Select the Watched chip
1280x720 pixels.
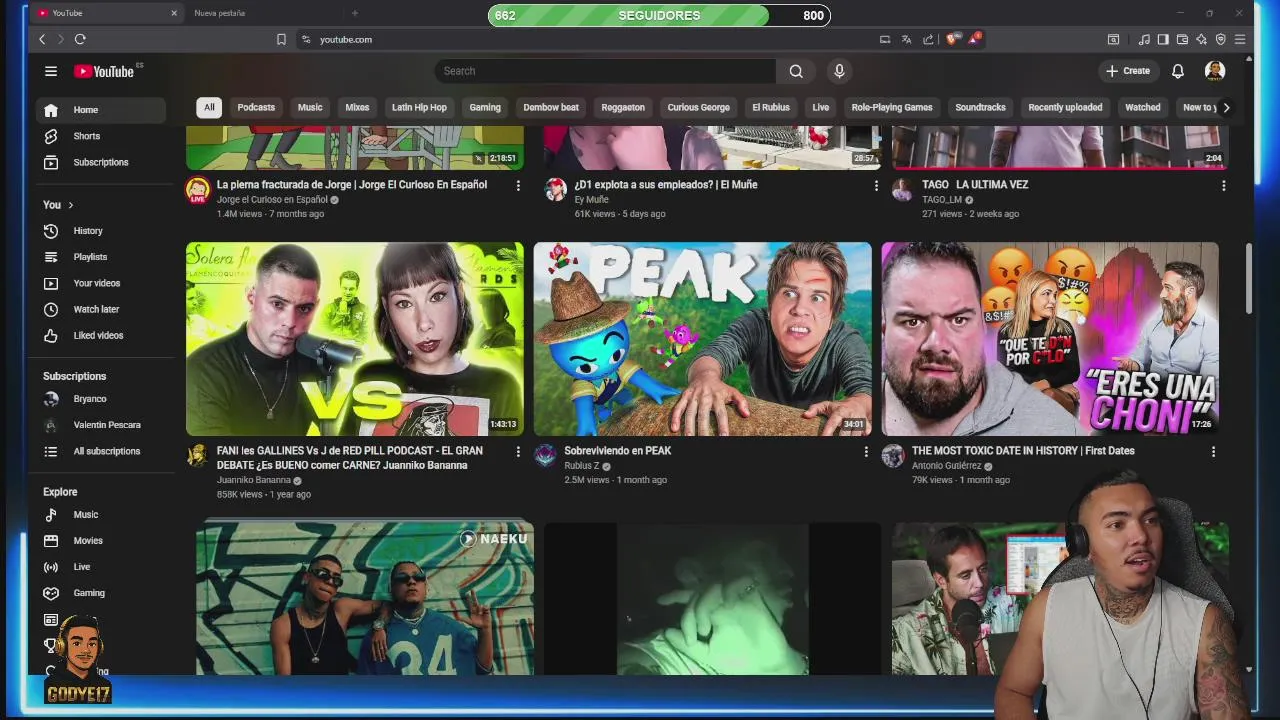click(1143, 107)
